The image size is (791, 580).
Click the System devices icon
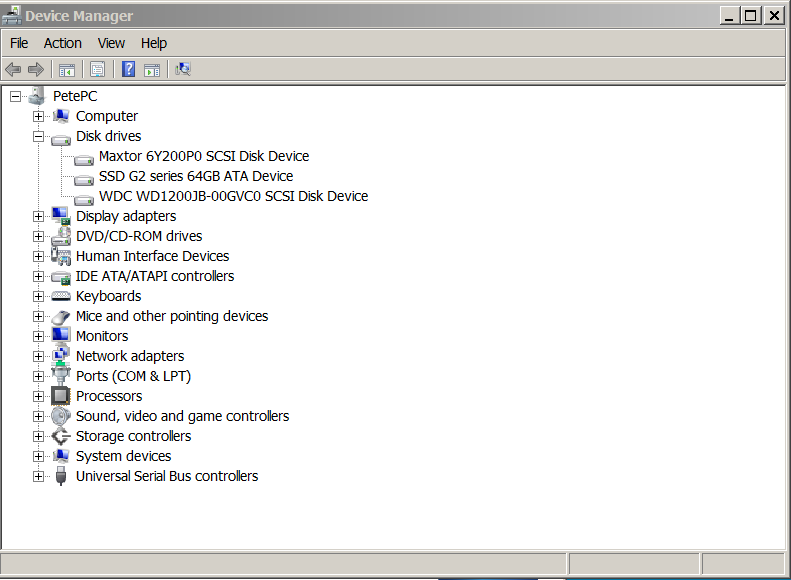(61, 456)
